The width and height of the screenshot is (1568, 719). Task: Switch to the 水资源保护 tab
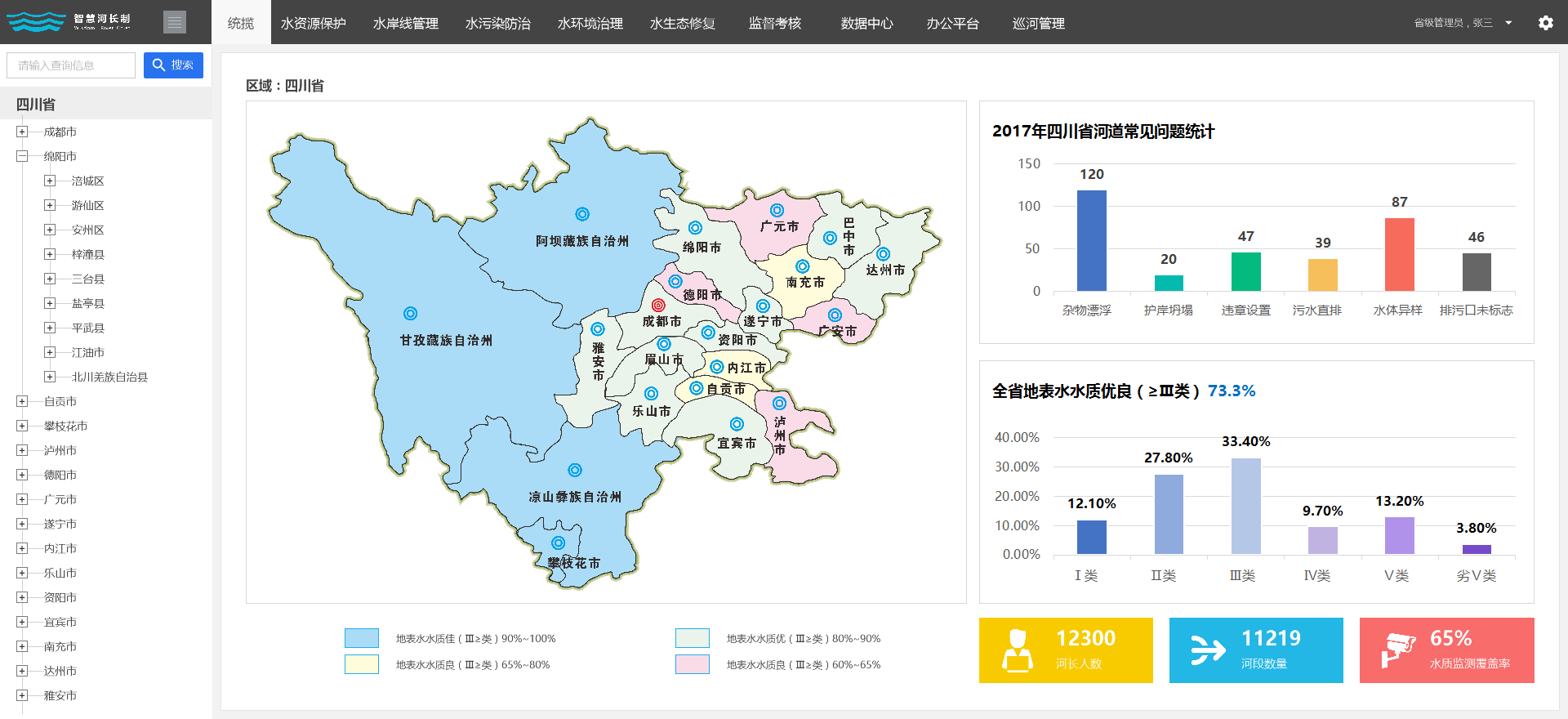pos(313,24)
